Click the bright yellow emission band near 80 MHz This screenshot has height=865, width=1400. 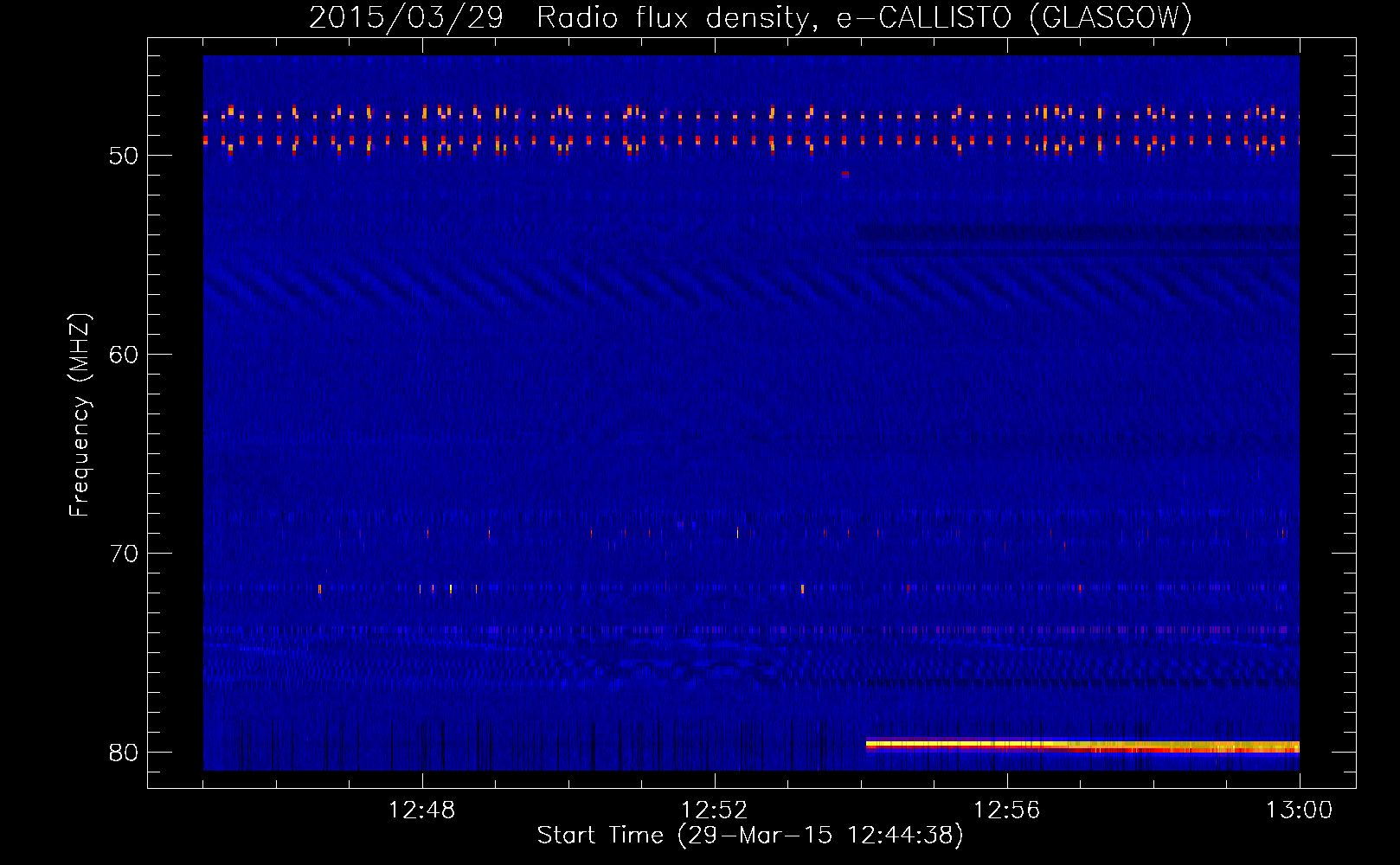click(1082, 745)
